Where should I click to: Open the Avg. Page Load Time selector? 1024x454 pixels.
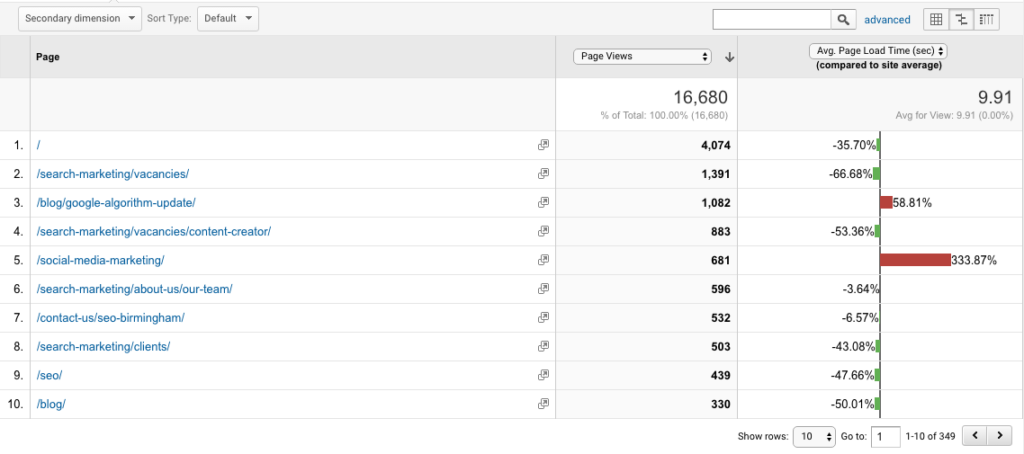click(878, 50)
